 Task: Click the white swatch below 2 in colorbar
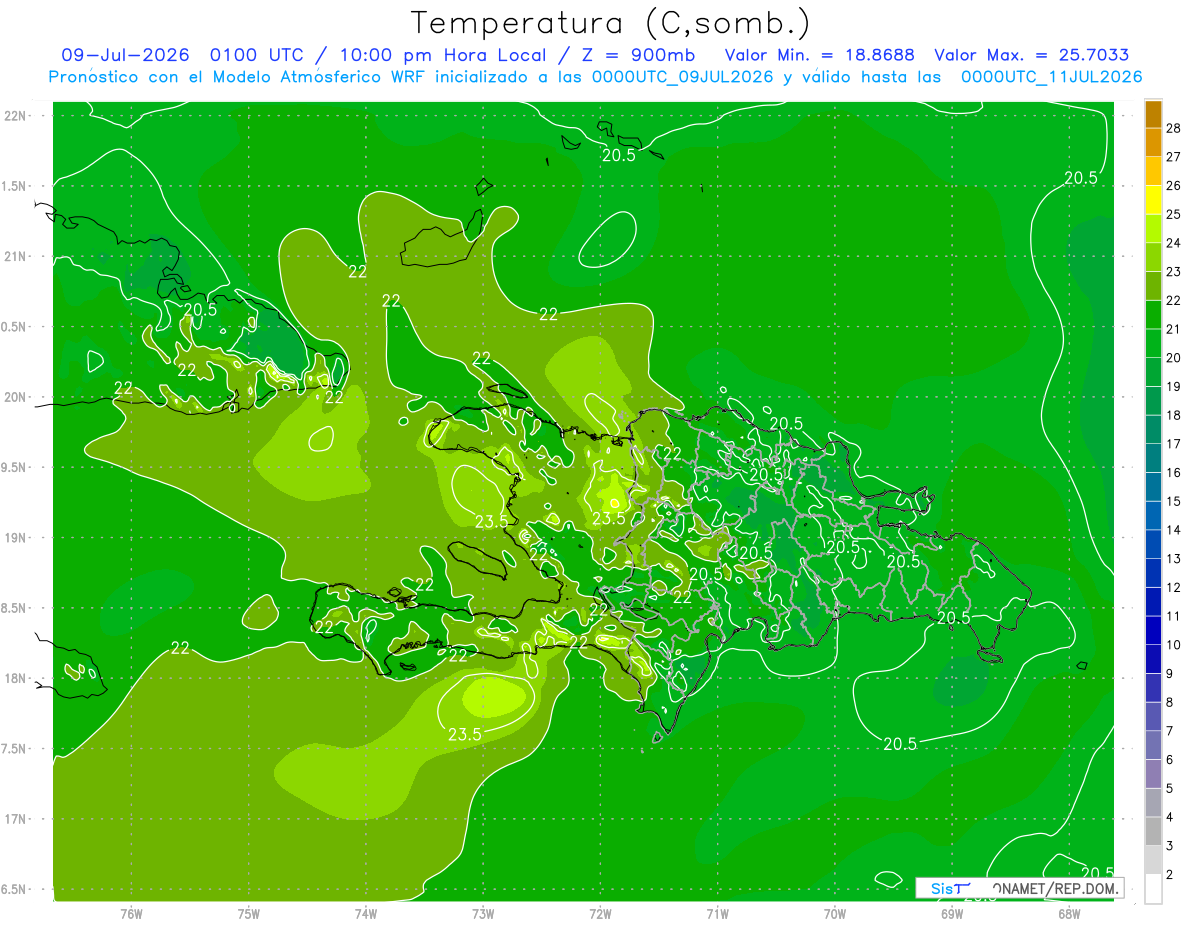click(x=1153, y=889)
